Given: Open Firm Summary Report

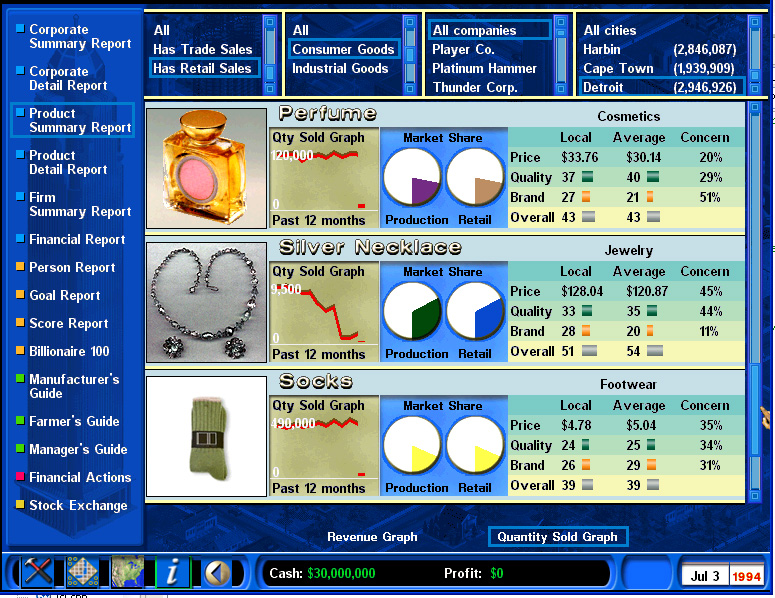Looking at the screenshot, I should [80, 204].
